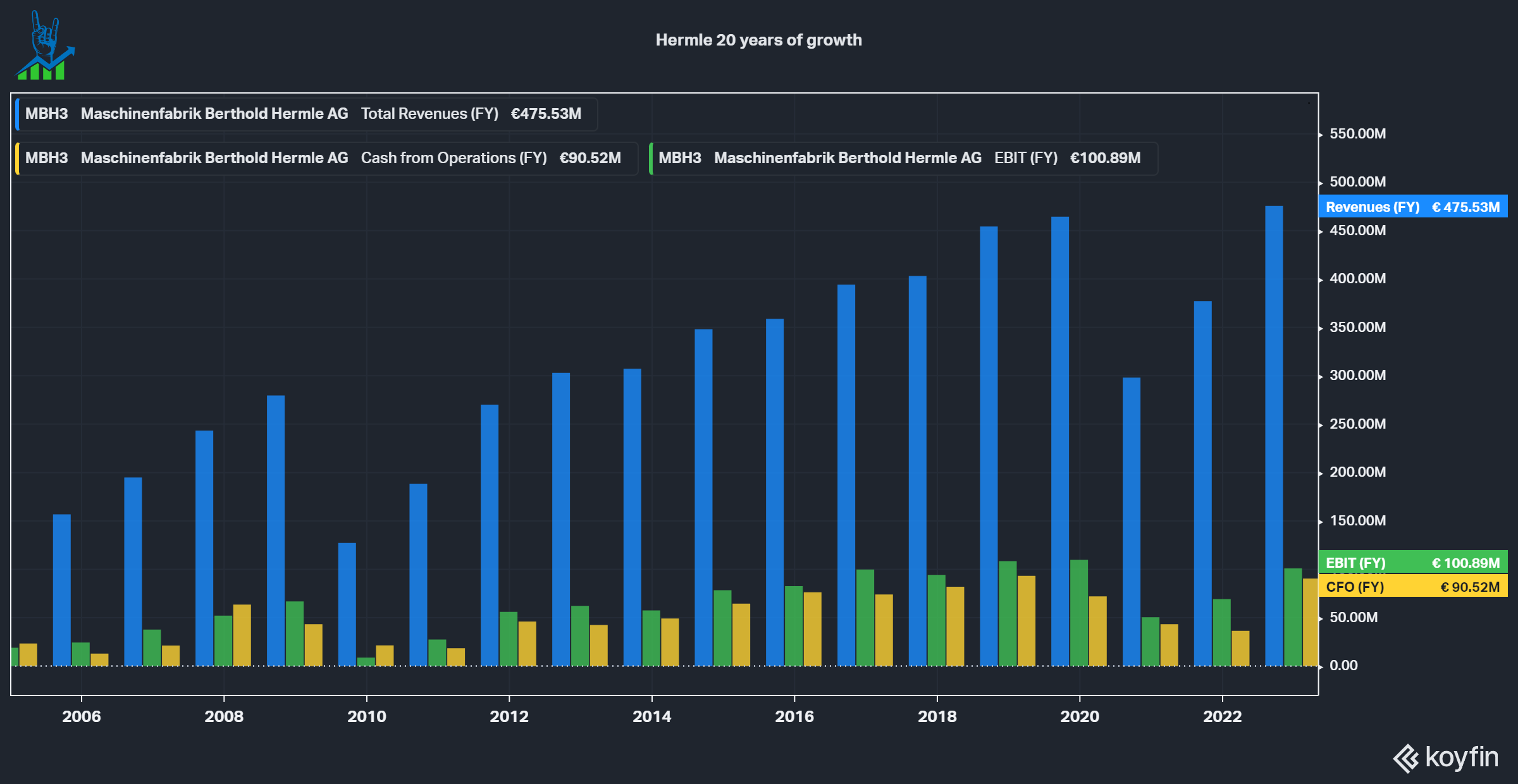Click the blue Revenues (FY) €475.53M axis tag
The height and width of the screenshot is (784, 1518).
[1413, 207]
